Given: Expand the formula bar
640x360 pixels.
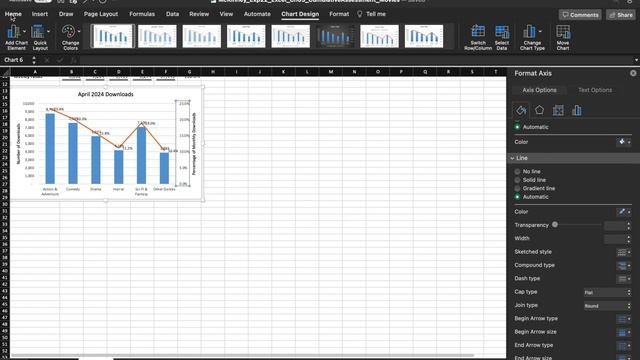Looking at the screenshot, I should tap(636, 60).
